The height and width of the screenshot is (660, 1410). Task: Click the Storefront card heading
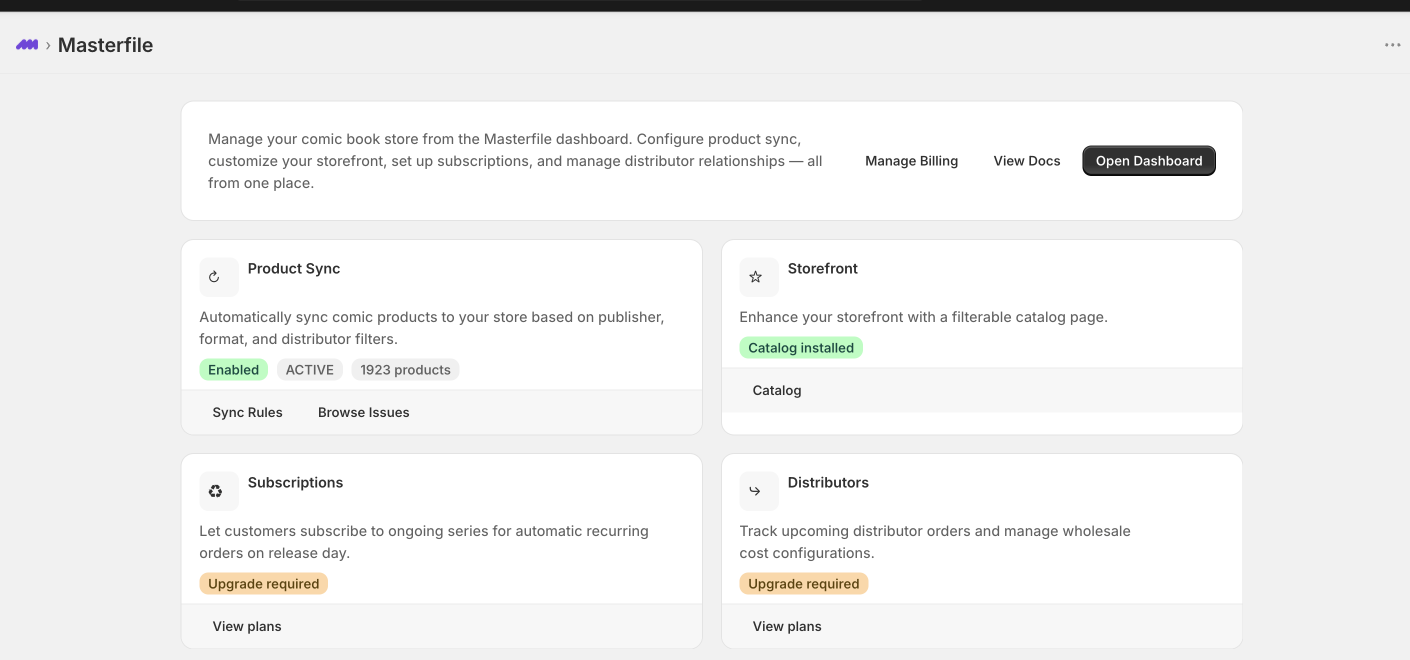pos(823,269)
